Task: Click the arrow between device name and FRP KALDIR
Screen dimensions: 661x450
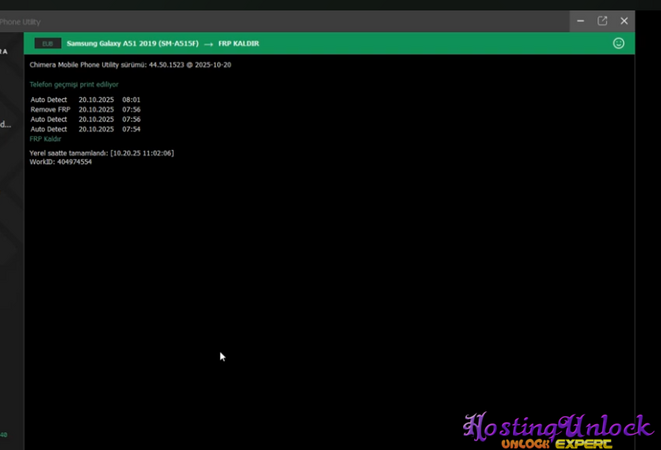Action: point(210,44)
